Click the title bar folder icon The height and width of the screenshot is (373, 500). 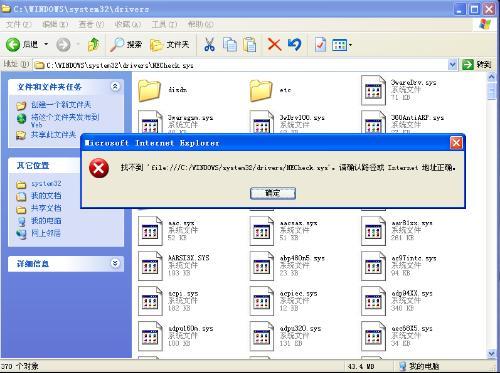tap(6, 8)
